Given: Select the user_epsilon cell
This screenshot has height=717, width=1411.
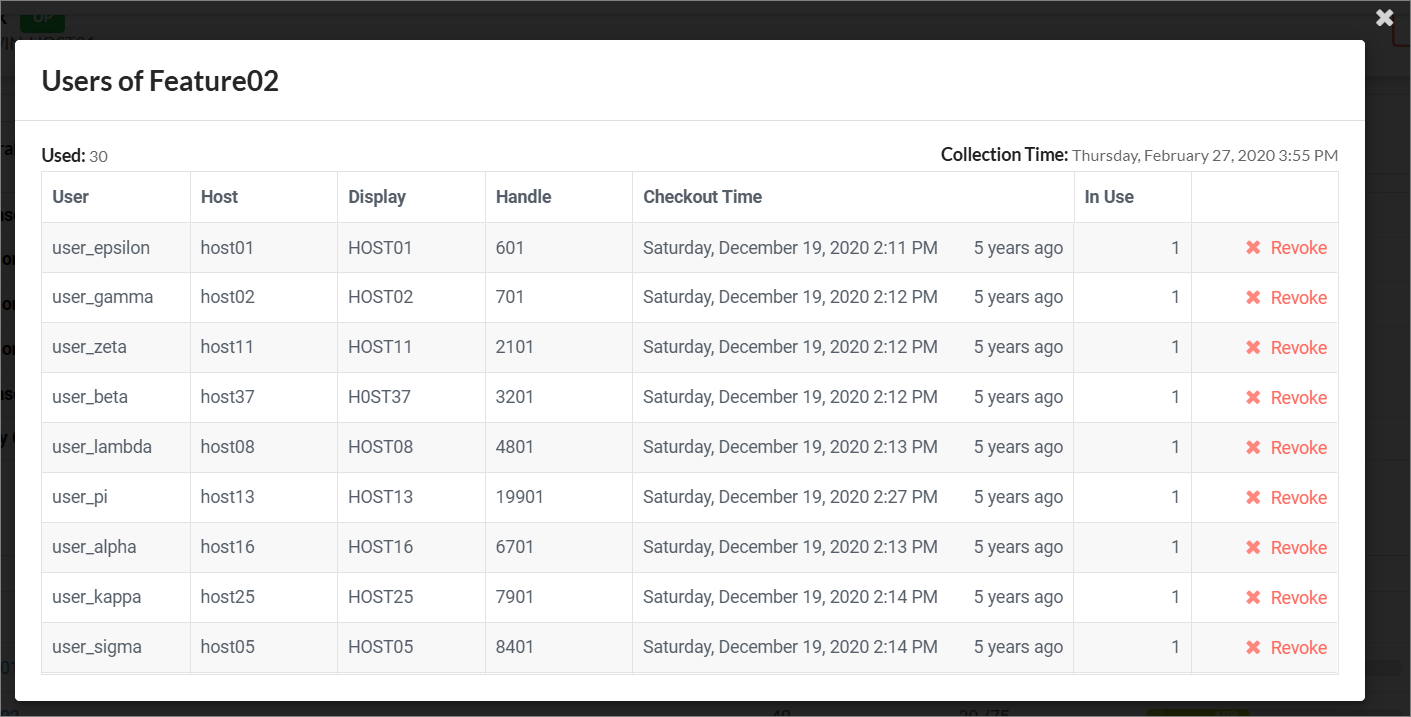Looking at the screenshot, I should (x=116, y=248).
